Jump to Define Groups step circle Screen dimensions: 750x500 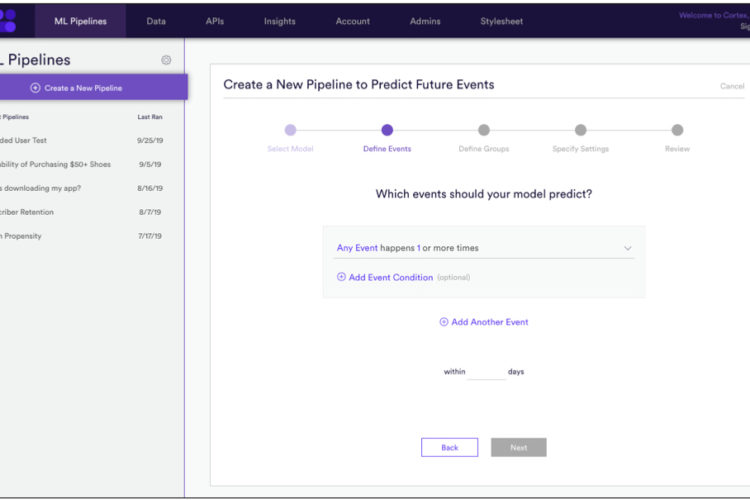(484, 130)
